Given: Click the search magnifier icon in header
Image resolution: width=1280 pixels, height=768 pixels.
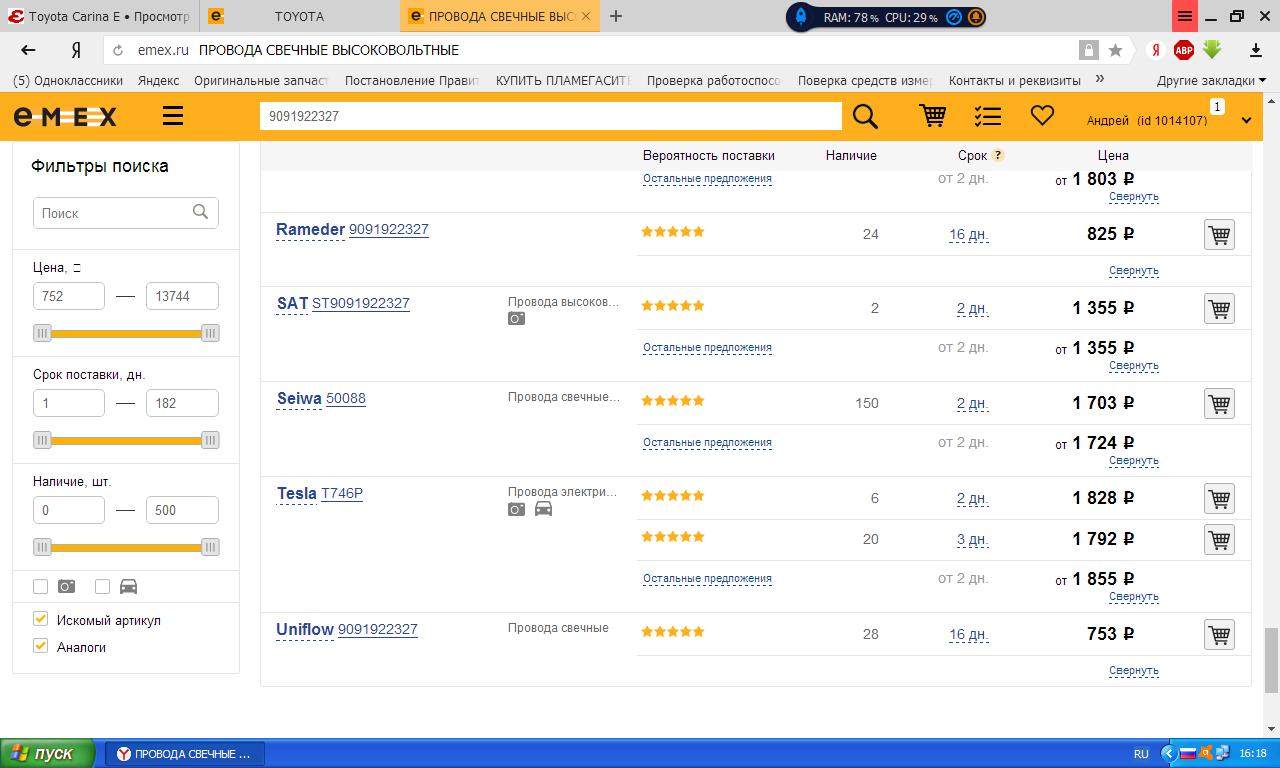Looking at the screenshot, I should pyautogui.click(x=865, y=116).
